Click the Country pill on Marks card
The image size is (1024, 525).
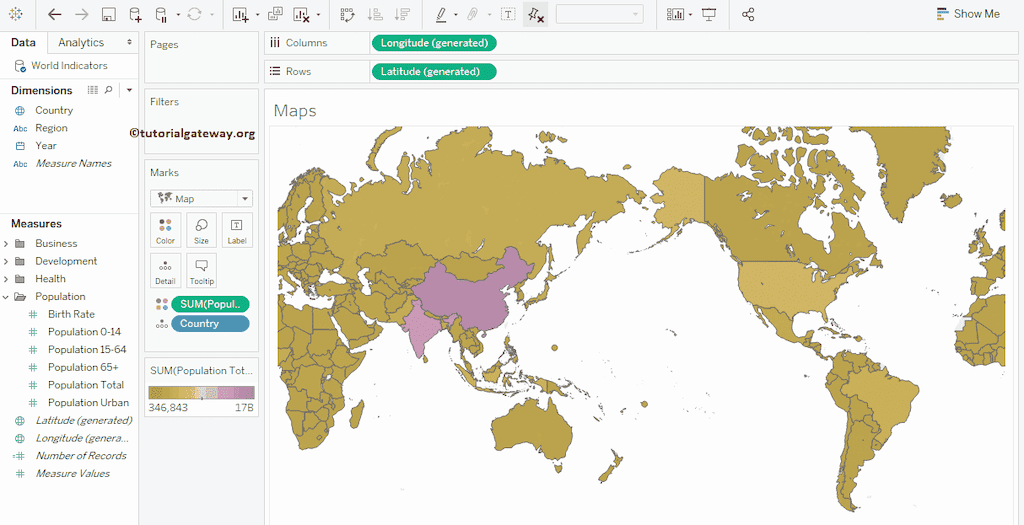tap(210, 324)
